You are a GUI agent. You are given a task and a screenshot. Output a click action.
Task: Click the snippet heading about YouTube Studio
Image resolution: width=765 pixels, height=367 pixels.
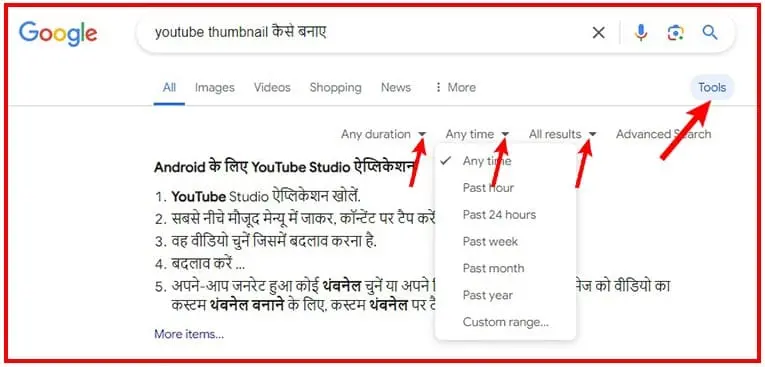tap(284, 167)
